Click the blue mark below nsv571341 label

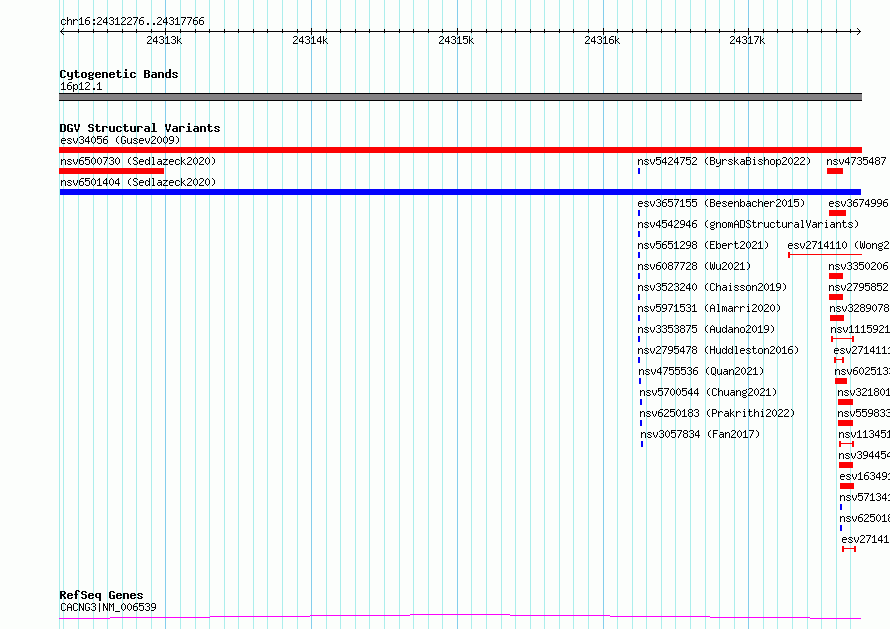841,507
